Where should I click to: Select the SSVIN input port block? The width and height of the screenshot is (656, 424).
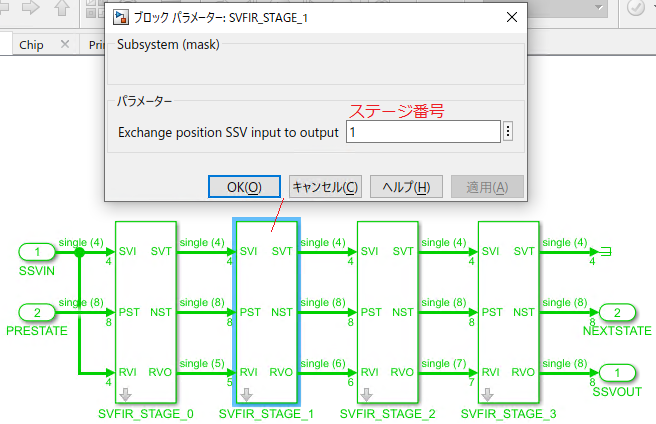(x=37, y=252)
